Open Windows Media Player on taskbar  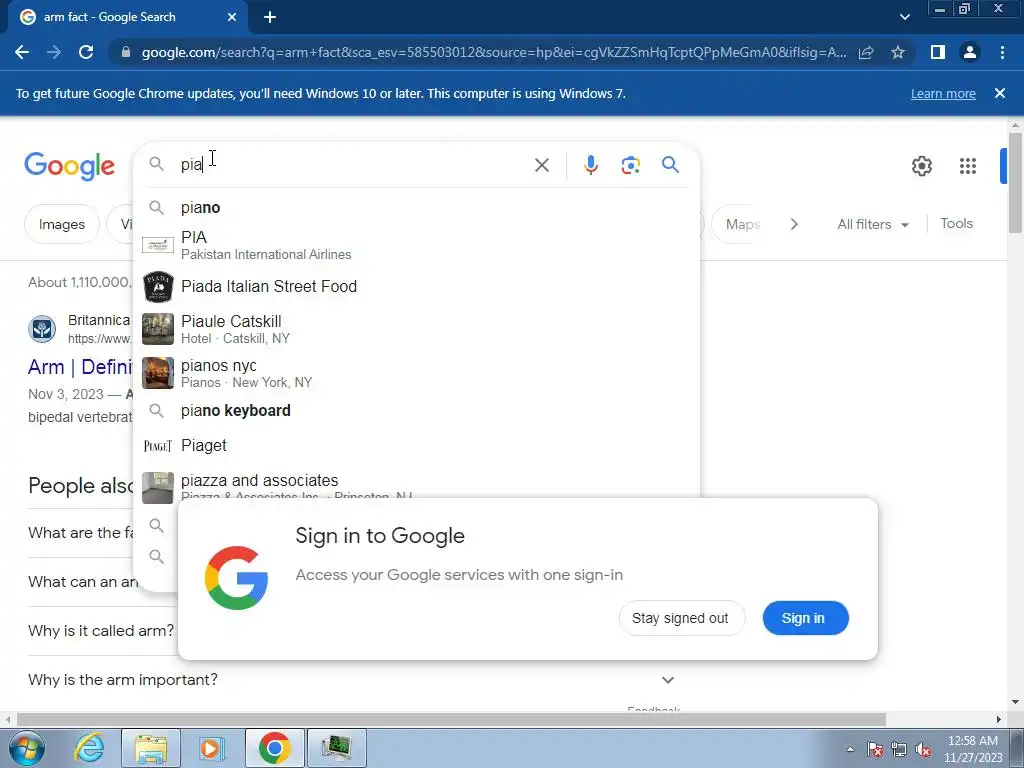[212, 748]
